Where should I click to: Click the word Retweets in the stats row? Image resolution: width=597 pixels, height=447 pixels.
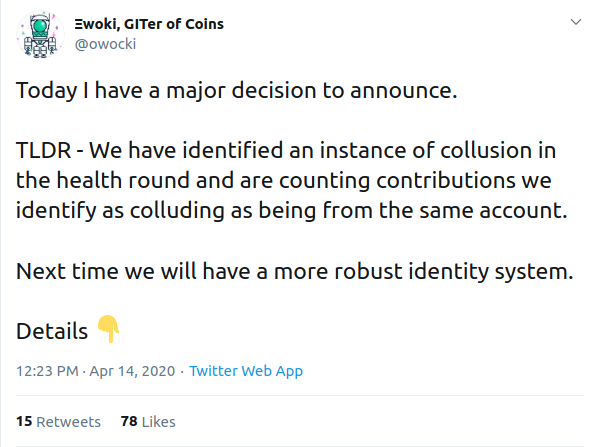click(69, 422)
